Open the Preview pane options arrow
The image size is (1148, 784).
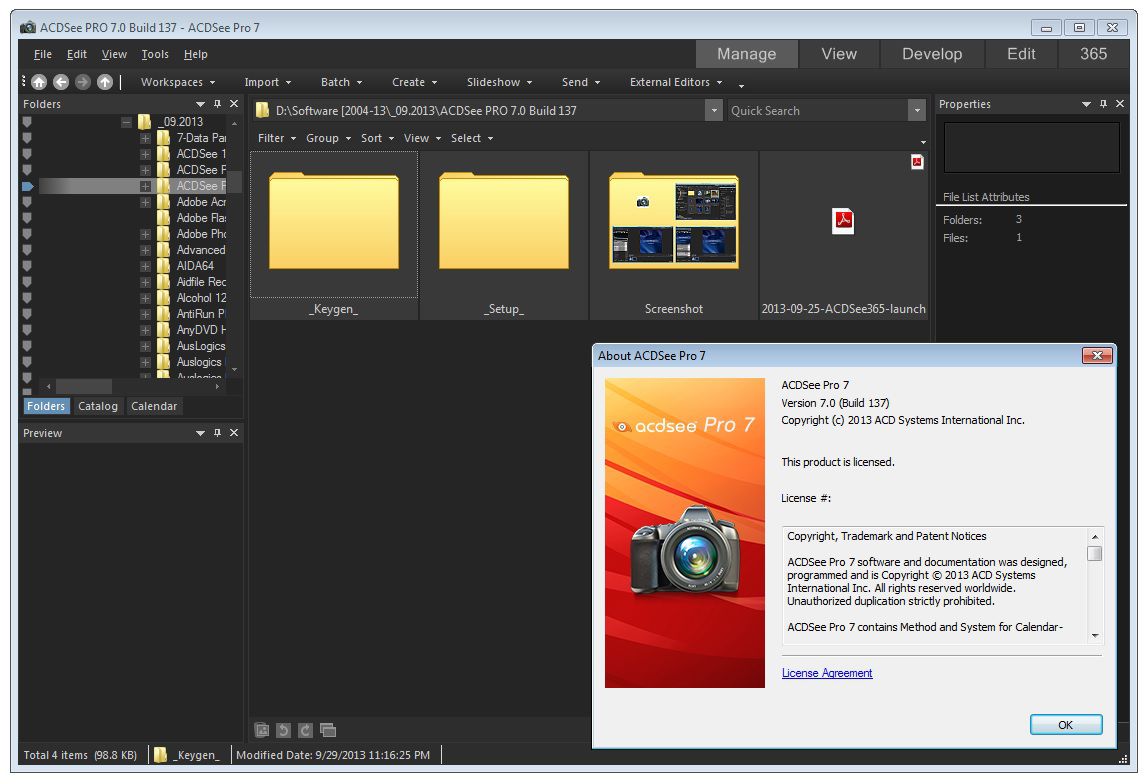point(201,433)
